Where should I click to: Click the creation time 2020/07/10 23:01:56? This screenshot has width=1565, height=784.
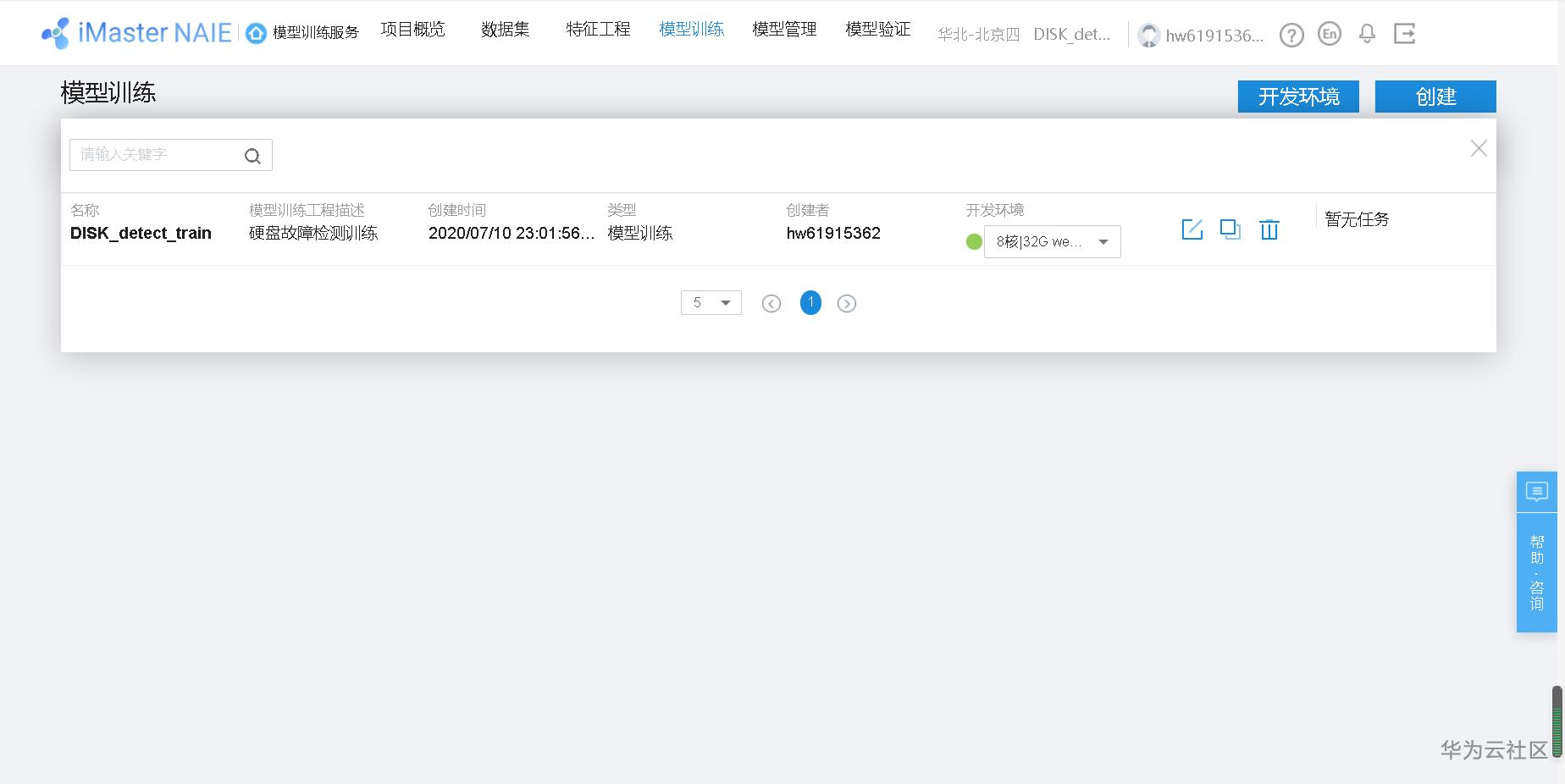512,234
